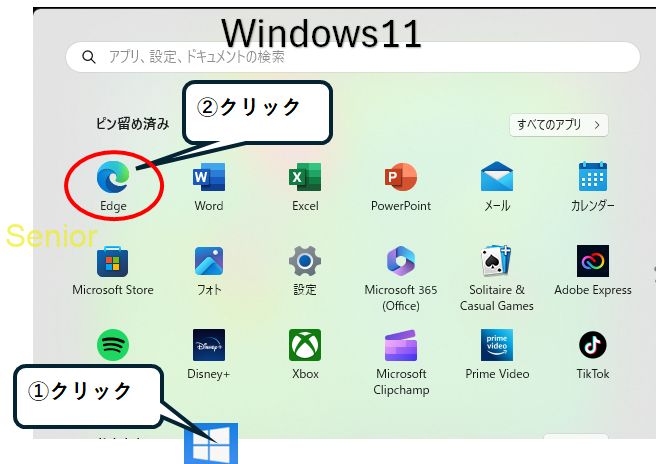
Task: Launch the Spotify app icon
Action: pyautogui.click(x=113, y=345)
